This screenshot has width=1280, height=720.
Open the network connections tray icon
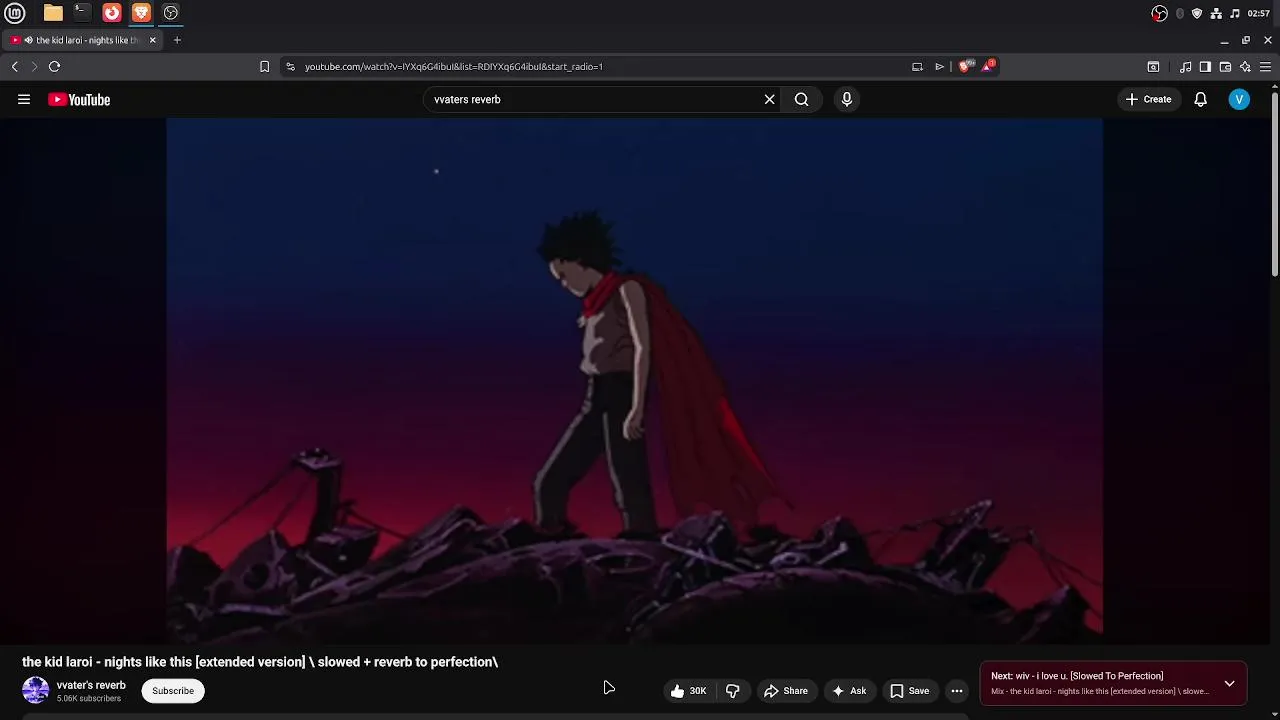tap(1216, 13)
